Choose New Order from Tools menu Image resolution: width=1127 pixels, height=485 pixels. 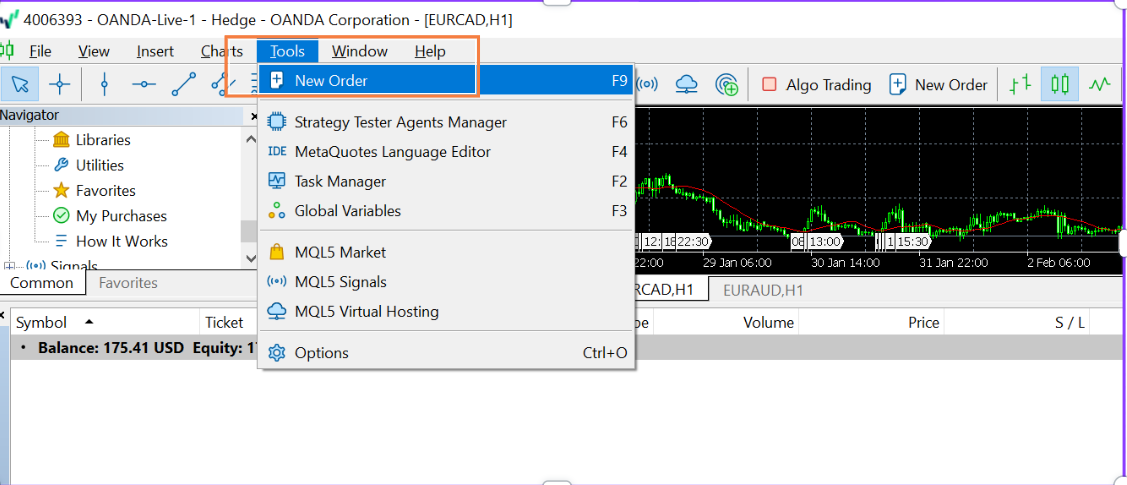point(331,80)
